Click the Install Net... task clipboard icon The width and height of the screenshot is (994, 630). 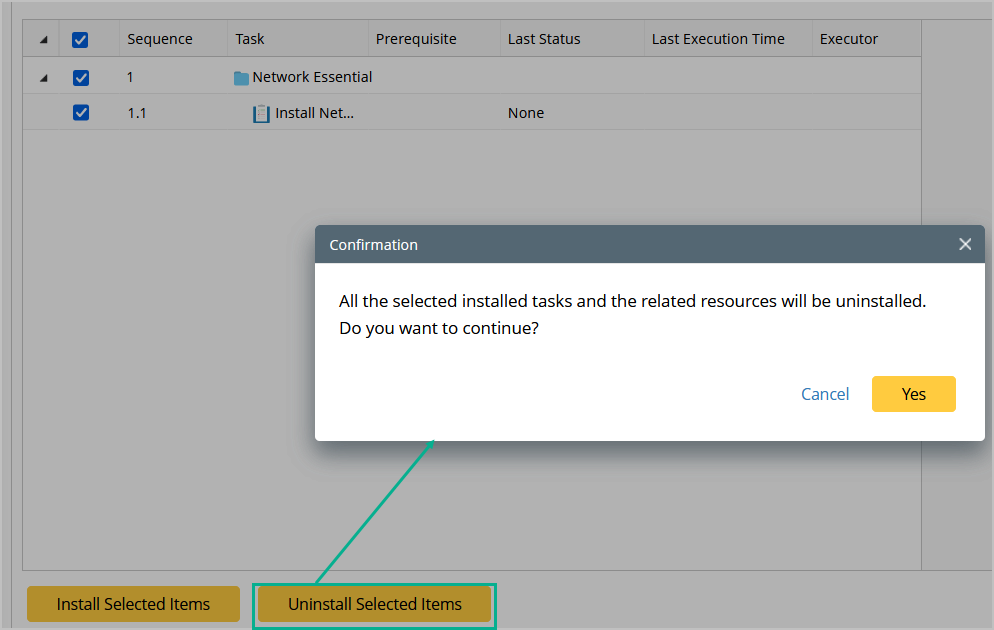tap(262, 114)
